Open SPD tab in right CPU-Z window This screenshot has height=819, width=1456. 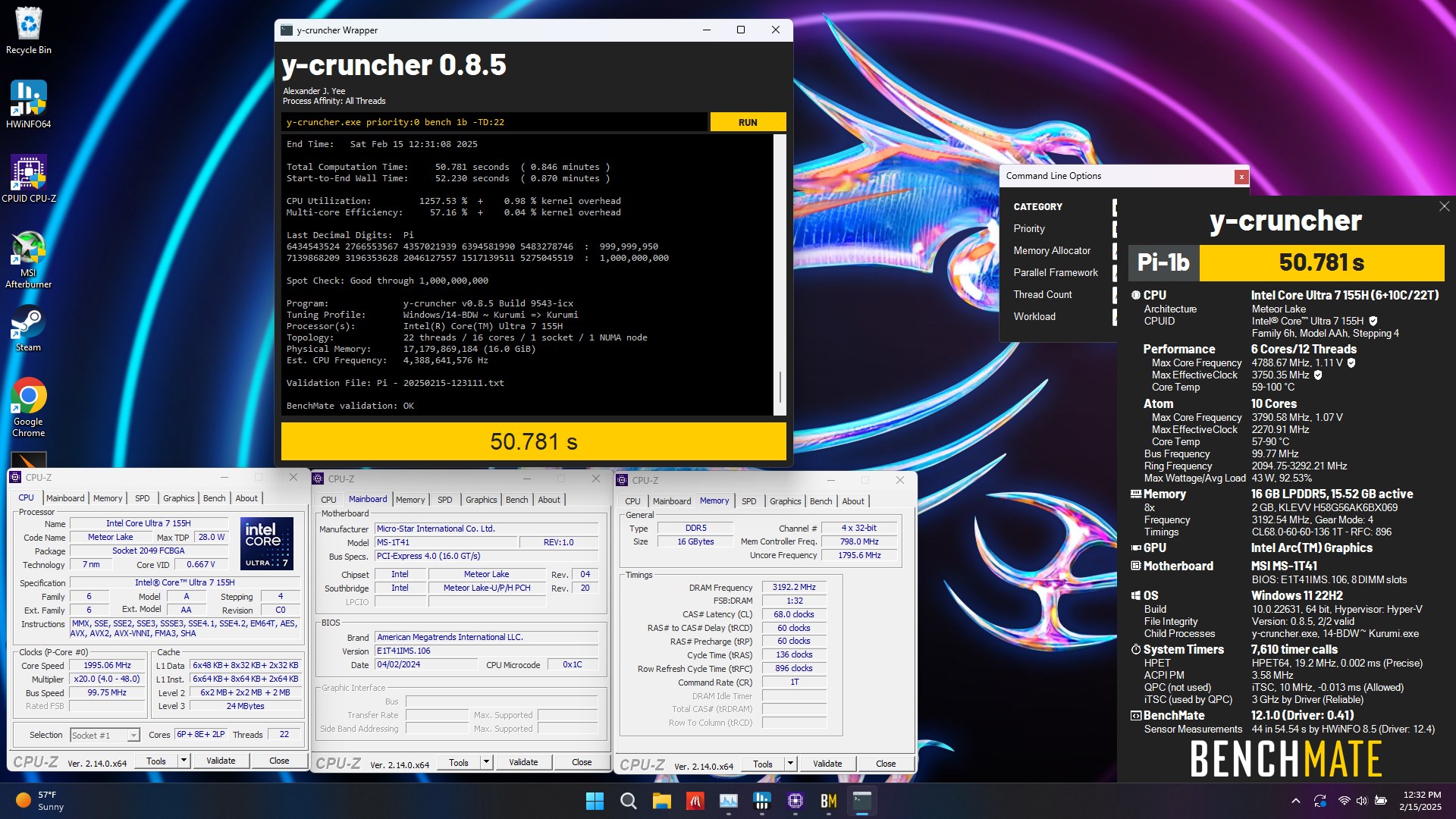click(x=749, y=501)
